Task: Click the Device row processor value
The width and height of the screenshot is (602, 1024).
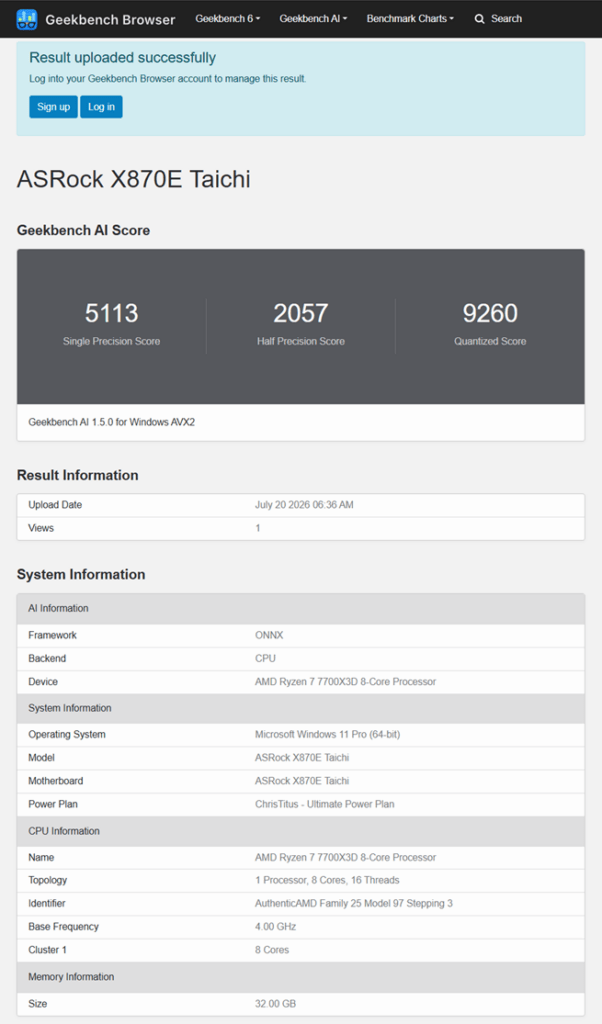Action: point(345,681)
